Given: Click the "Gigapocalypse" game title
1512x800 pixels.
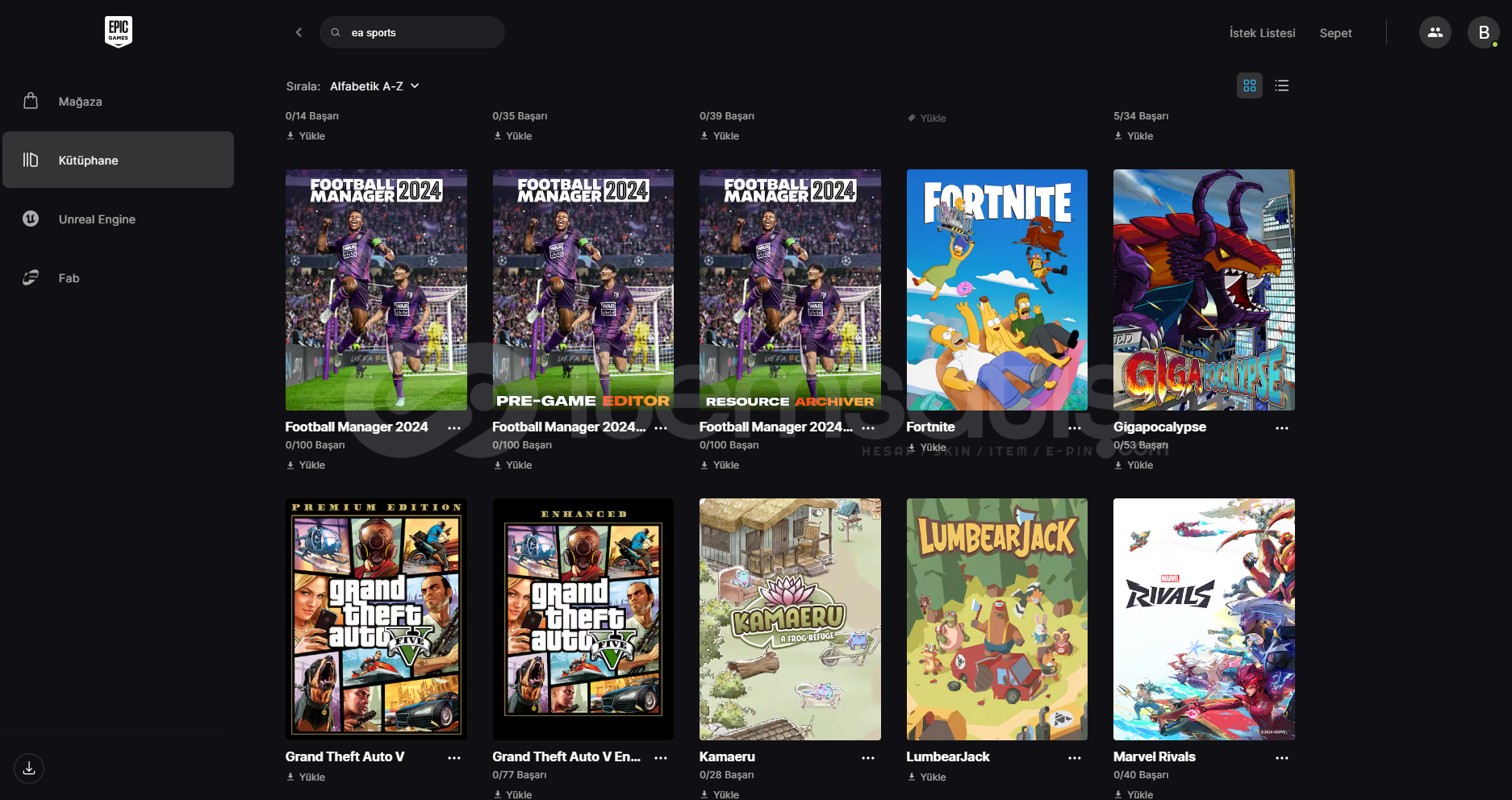Looking at the screenshot, I should coord(1159,427).
